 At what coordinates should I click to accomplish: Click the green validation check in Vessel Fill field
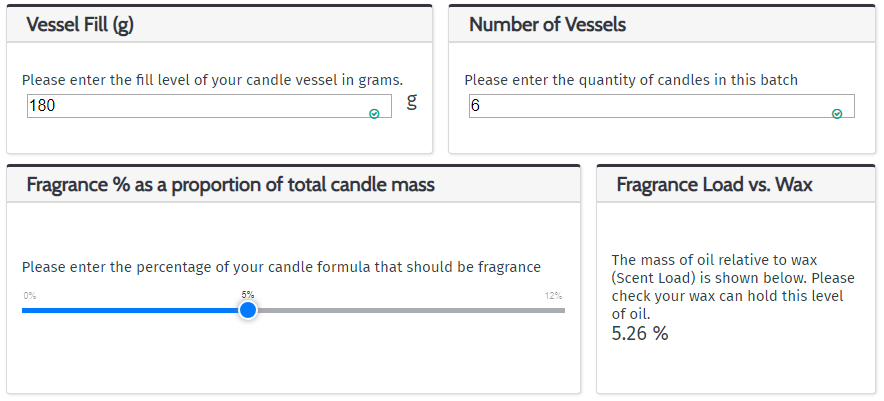tap(374, 114)
